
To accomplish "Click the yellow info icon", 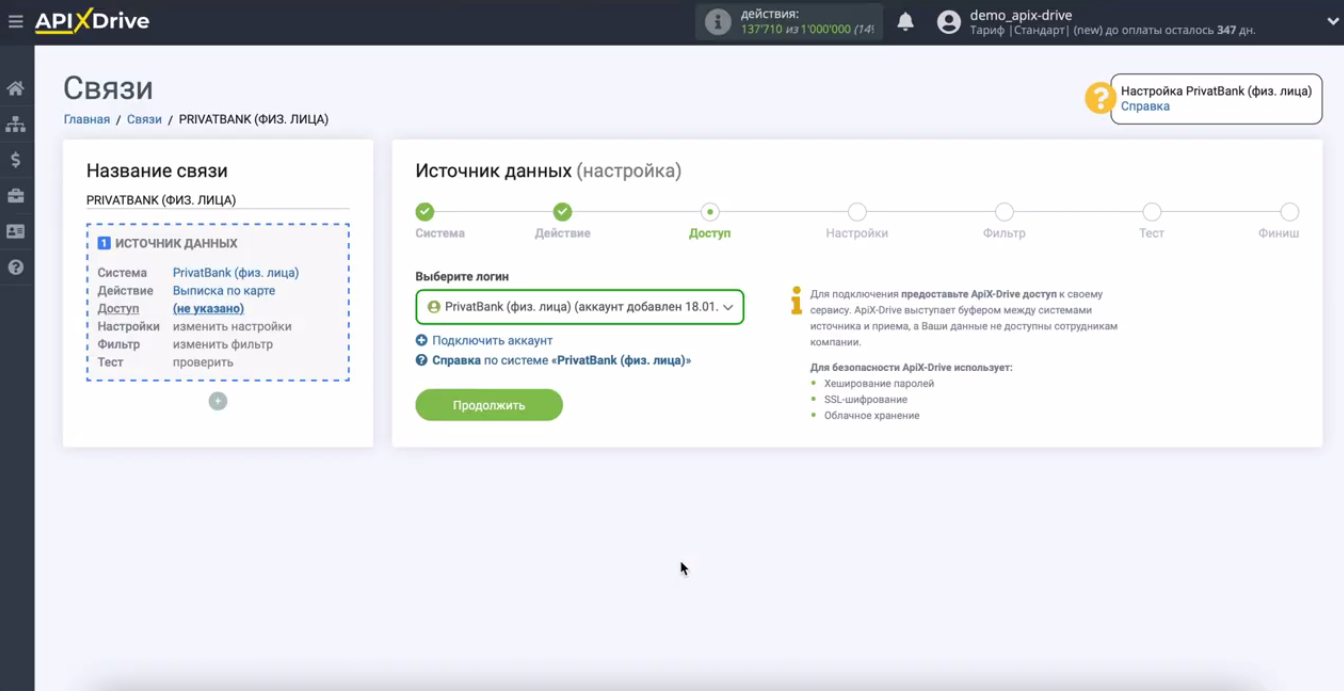I will pyautogui.click(x=796, y=300).
